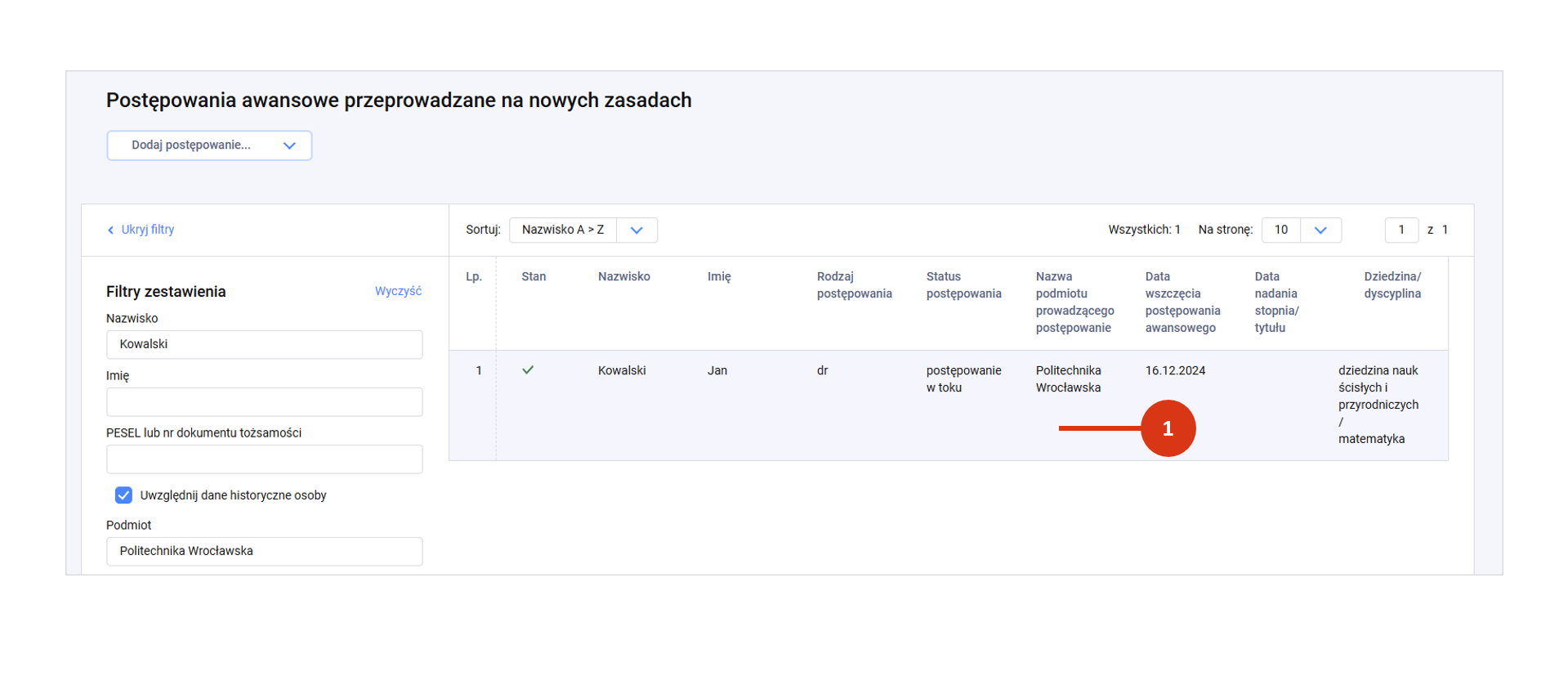Viewport: 1568px width, 694px height.
Task: Open the Kowalski row in the table
Action: click(x=622, y=371)
